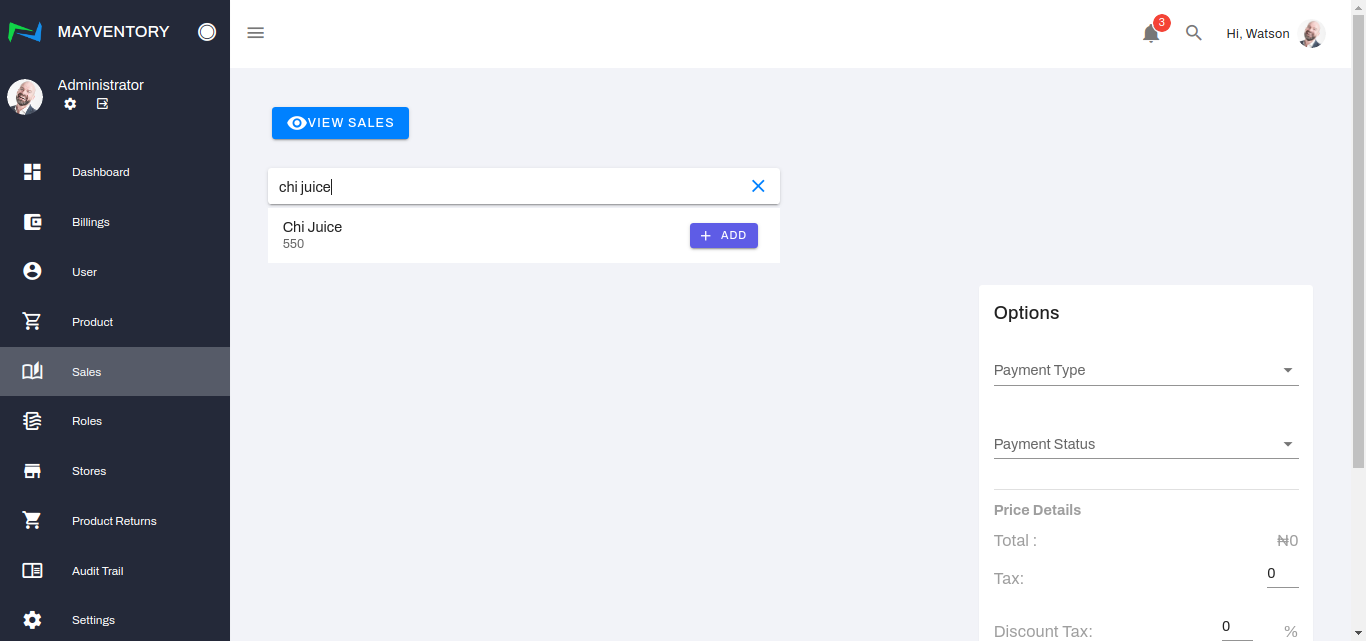Clear the product search with X icon
The image size is (1366, 641).
[x=758, y=186]
